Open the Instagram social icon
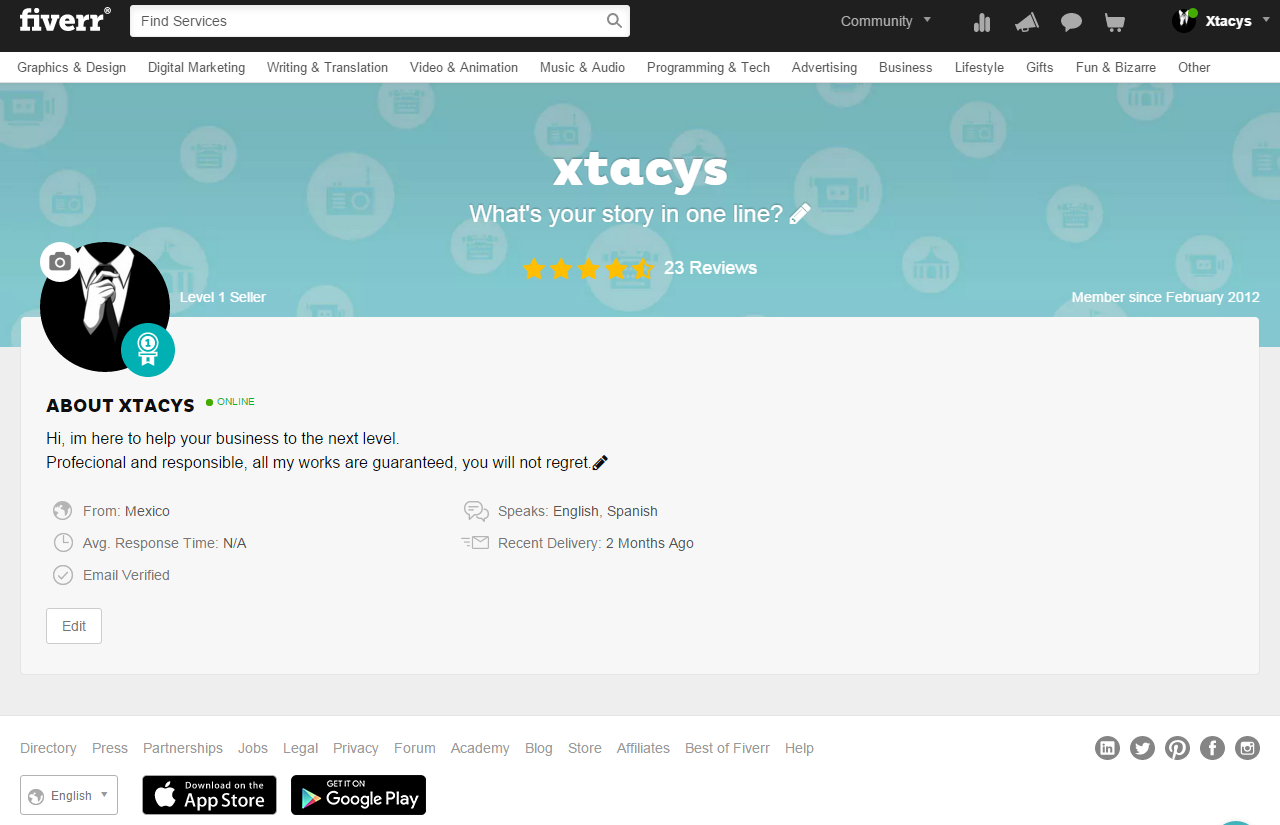 pos(1247,748)
